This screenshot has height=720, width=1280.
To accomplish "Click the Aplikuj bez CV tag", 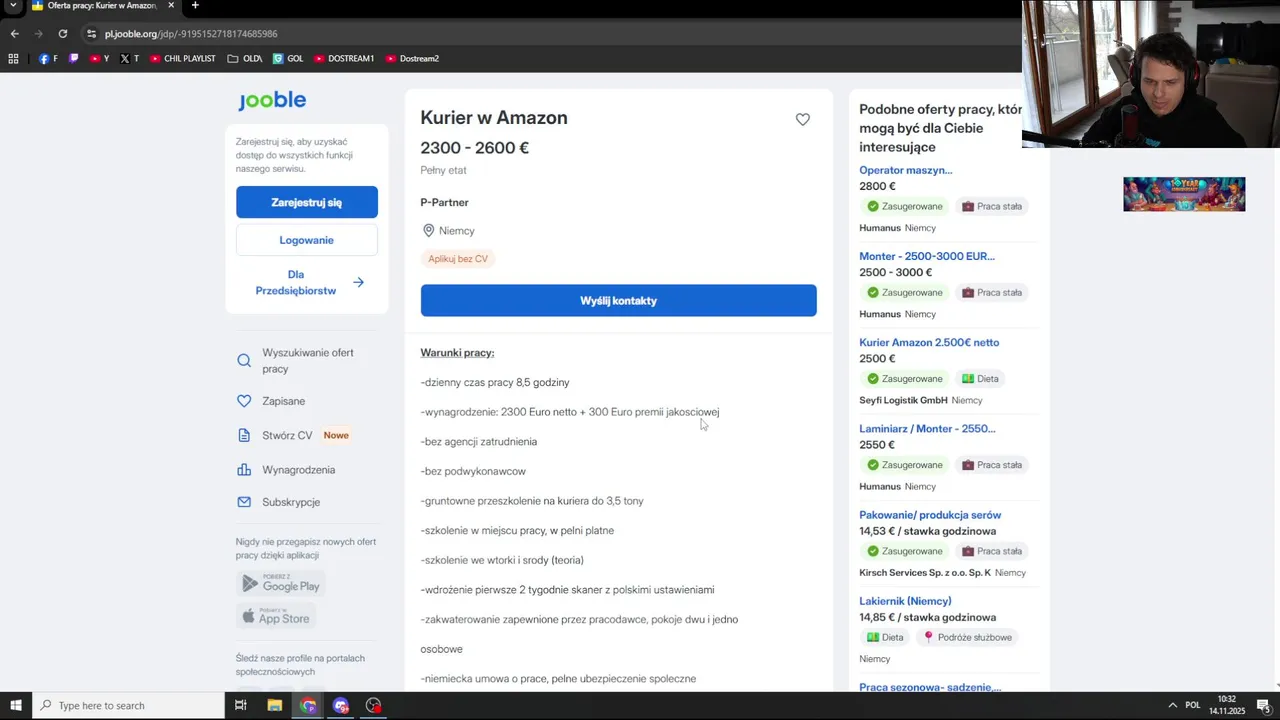I will click(458, 259).
